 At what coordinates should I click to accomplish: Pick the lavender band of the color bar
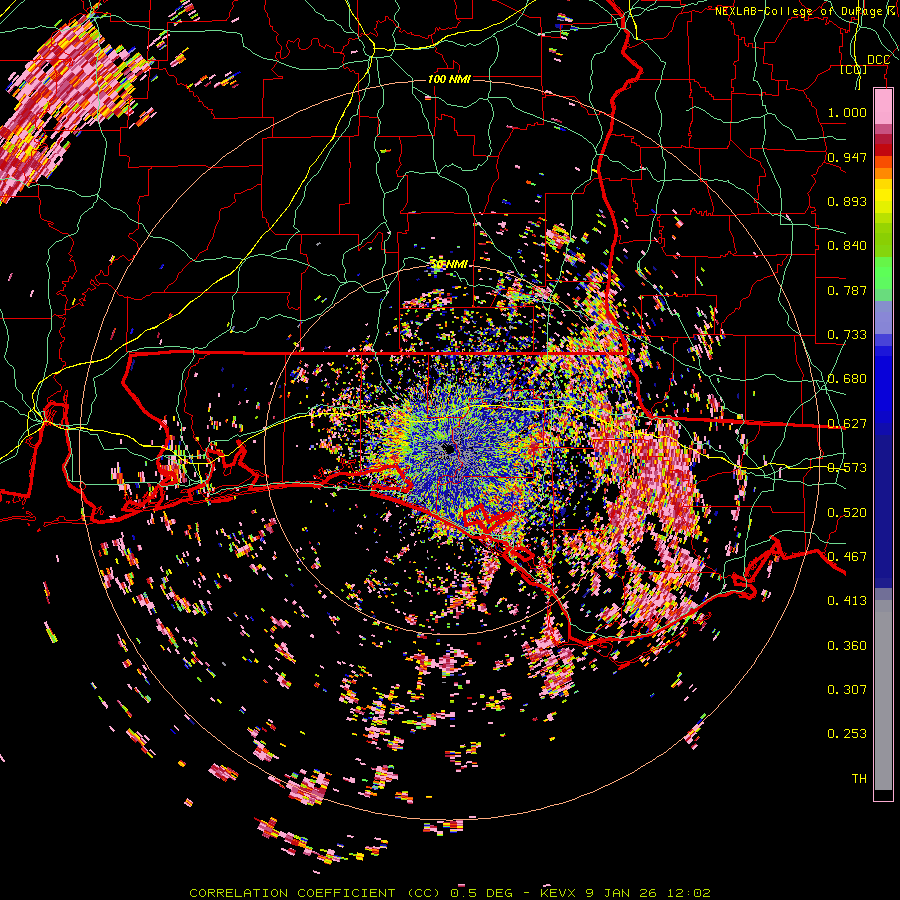click(x=883, y=317)
